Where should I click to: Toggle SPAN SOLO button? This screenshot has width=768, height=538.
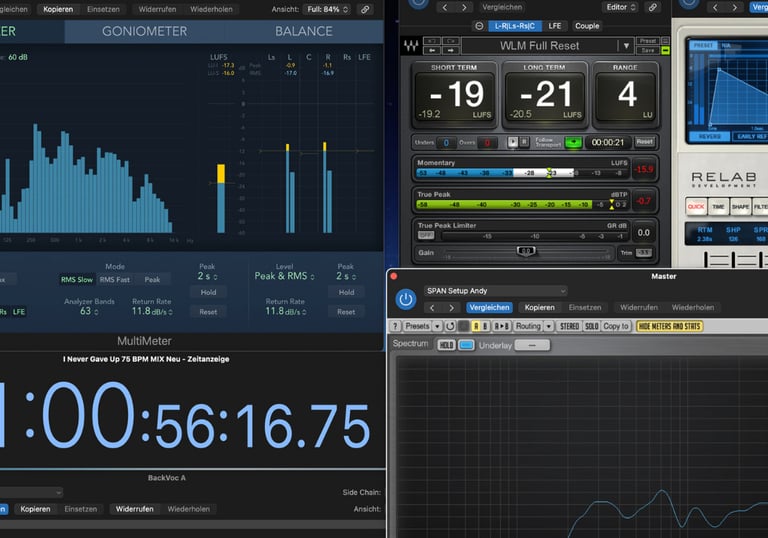point(592,326)
